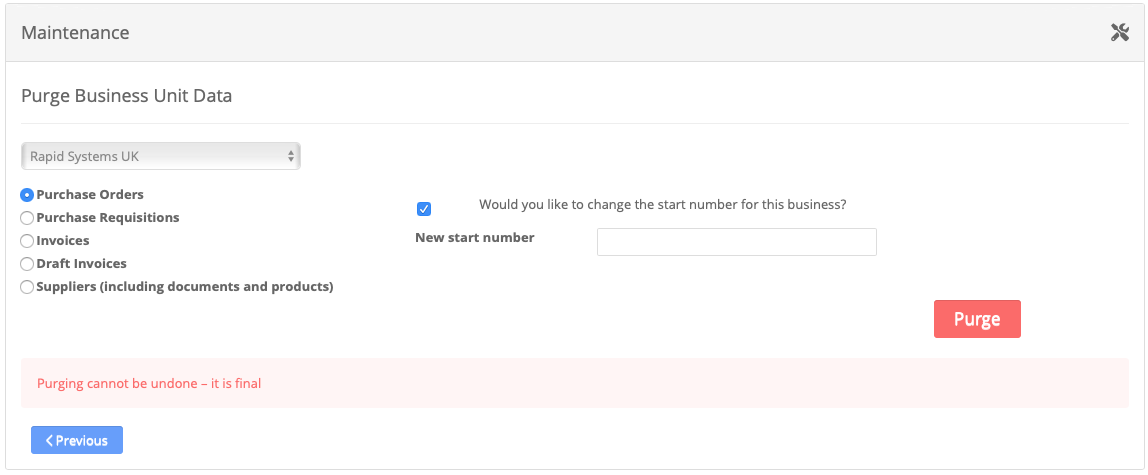Select the Suppliers radio button circle
Viewport: 1148px width, 475px height.
tap(27, 287)
